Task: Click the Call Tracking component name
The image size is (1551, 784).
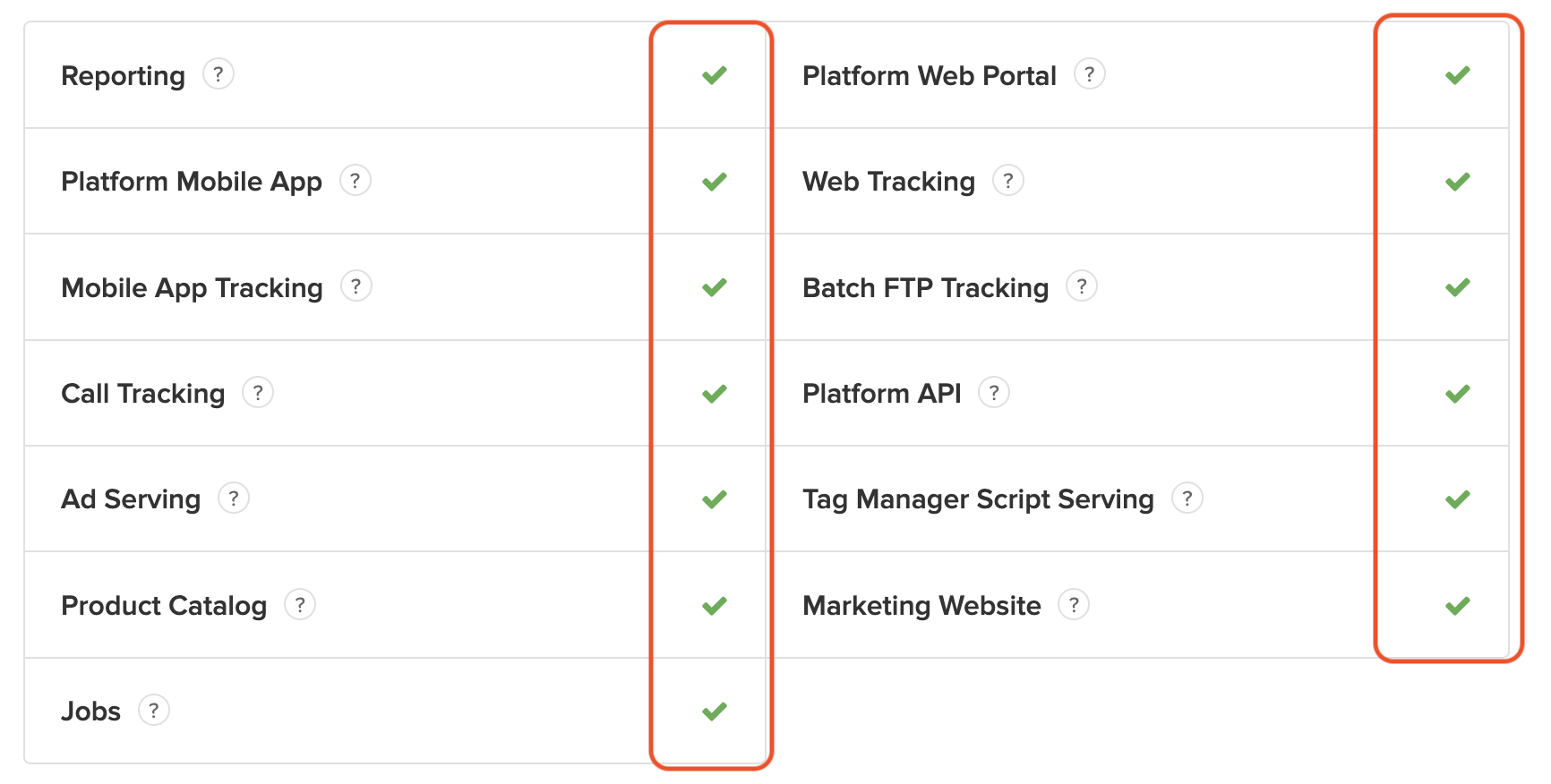Action: (x=143, y=394)
